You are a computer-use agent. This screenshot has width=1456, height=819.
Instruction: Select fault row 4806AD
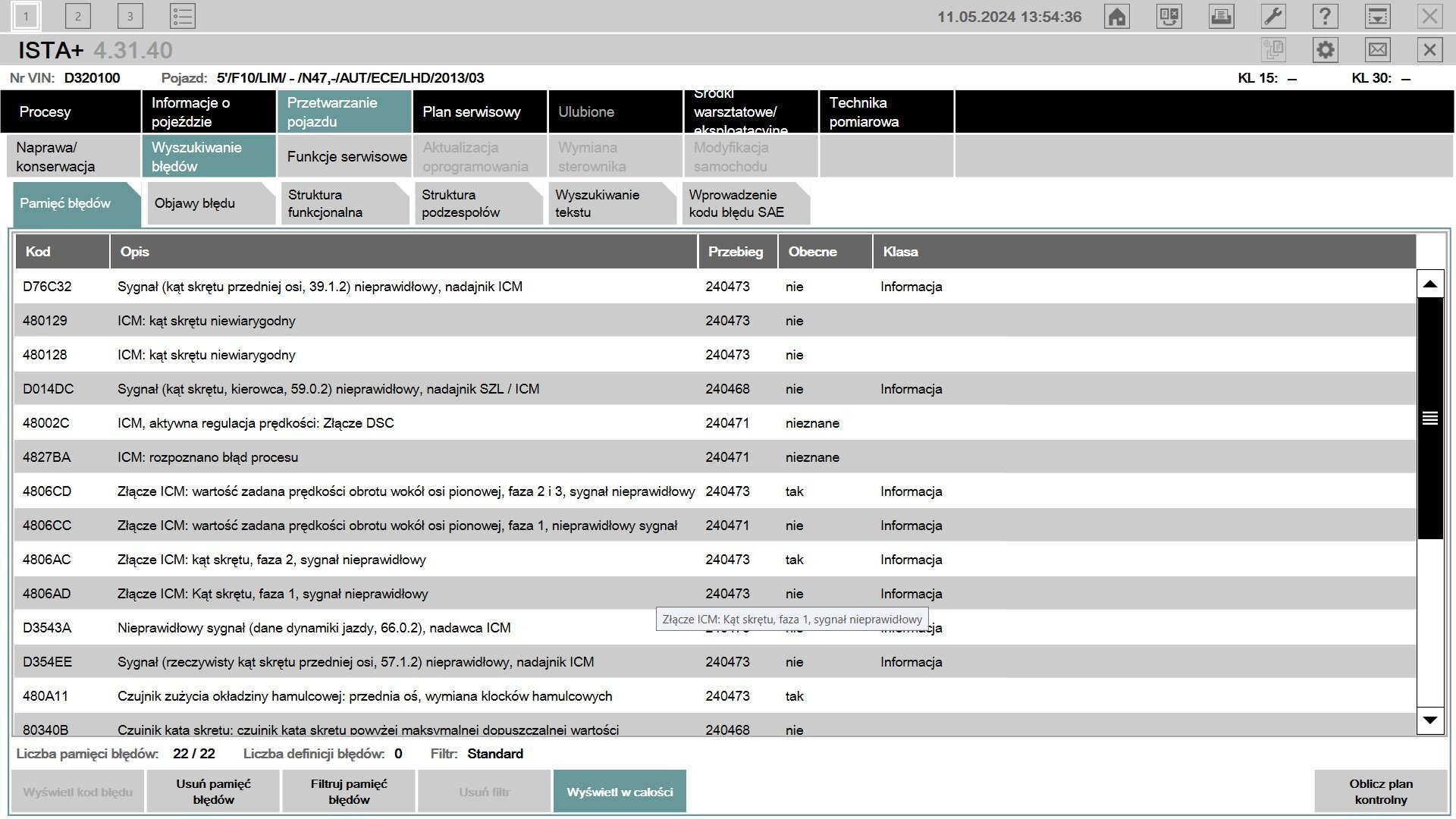(x=714, y=594)
